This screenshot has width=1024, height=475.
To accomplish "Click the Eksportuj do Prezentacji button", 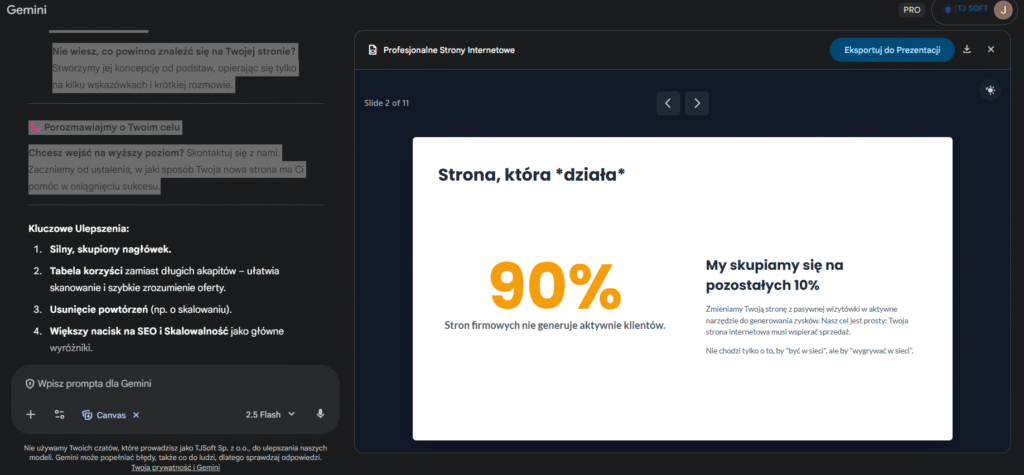I will click(x=891, y=49).
